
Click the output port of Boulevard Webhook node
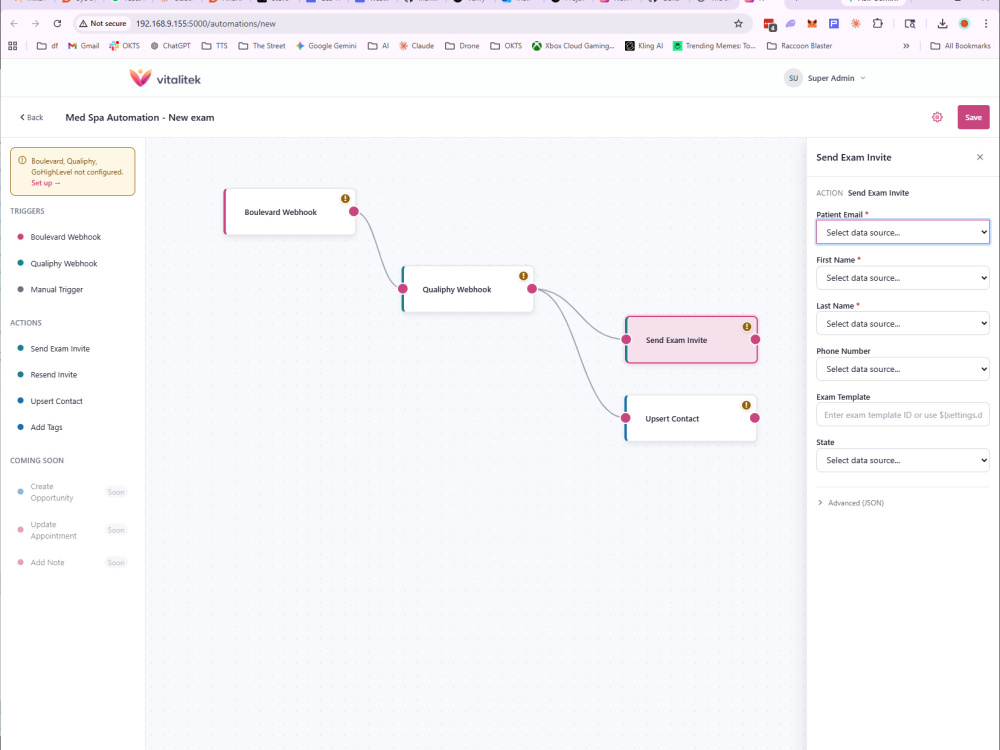(354, 212)
